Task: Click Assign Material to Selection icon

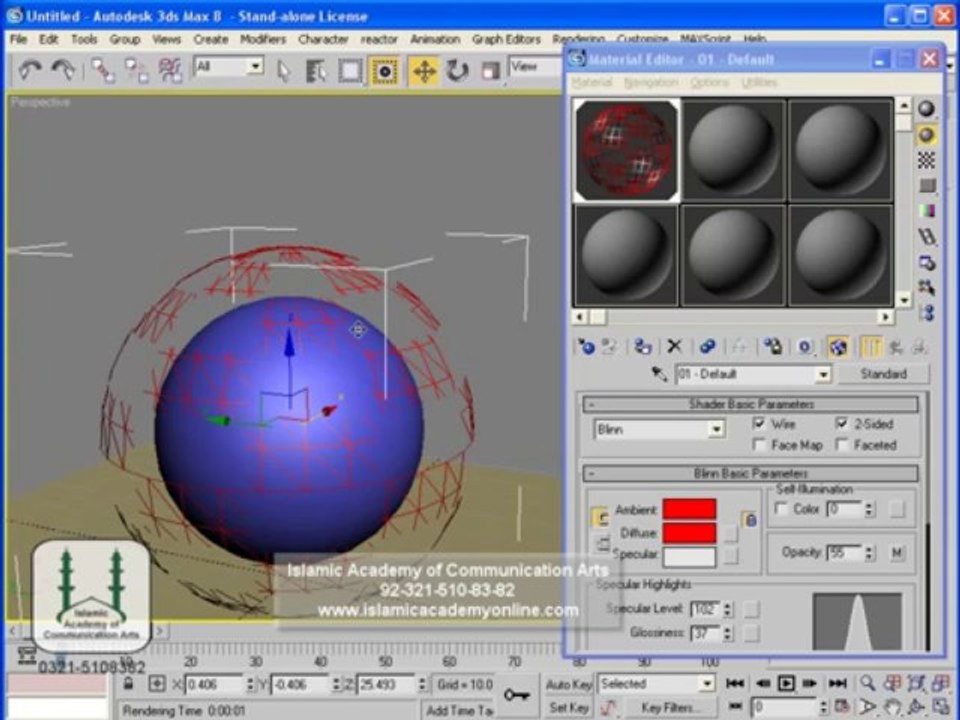Action: [642, 347]
